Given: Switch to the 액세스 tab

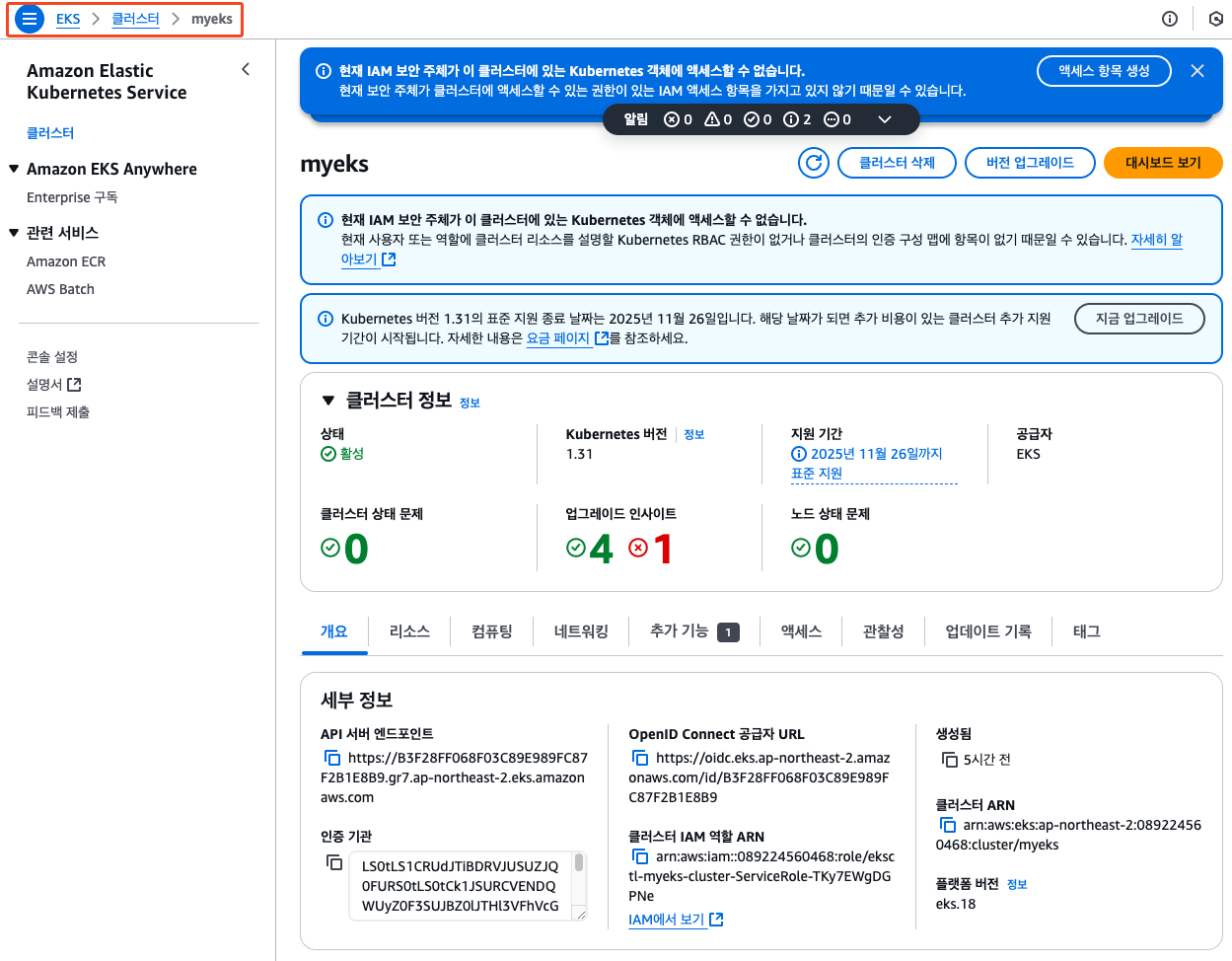Looking at the screenshot, I should [801, 631].
